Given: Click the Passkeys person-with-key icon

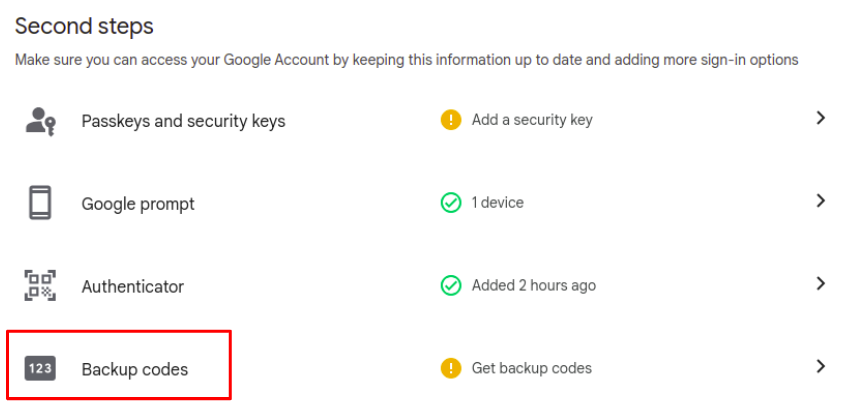Looking at the screenshot, I should tap(40, 121).
